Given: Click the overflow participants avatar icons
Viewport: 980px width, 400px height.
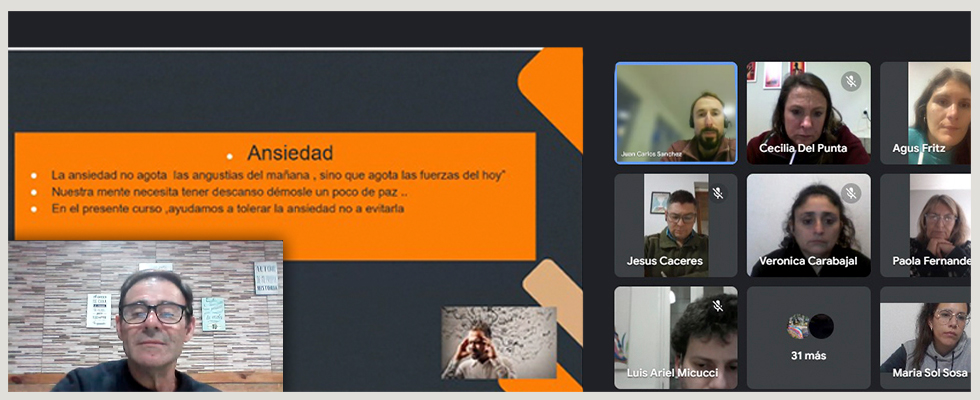Looking at the screenshot, I should [810, 326].
